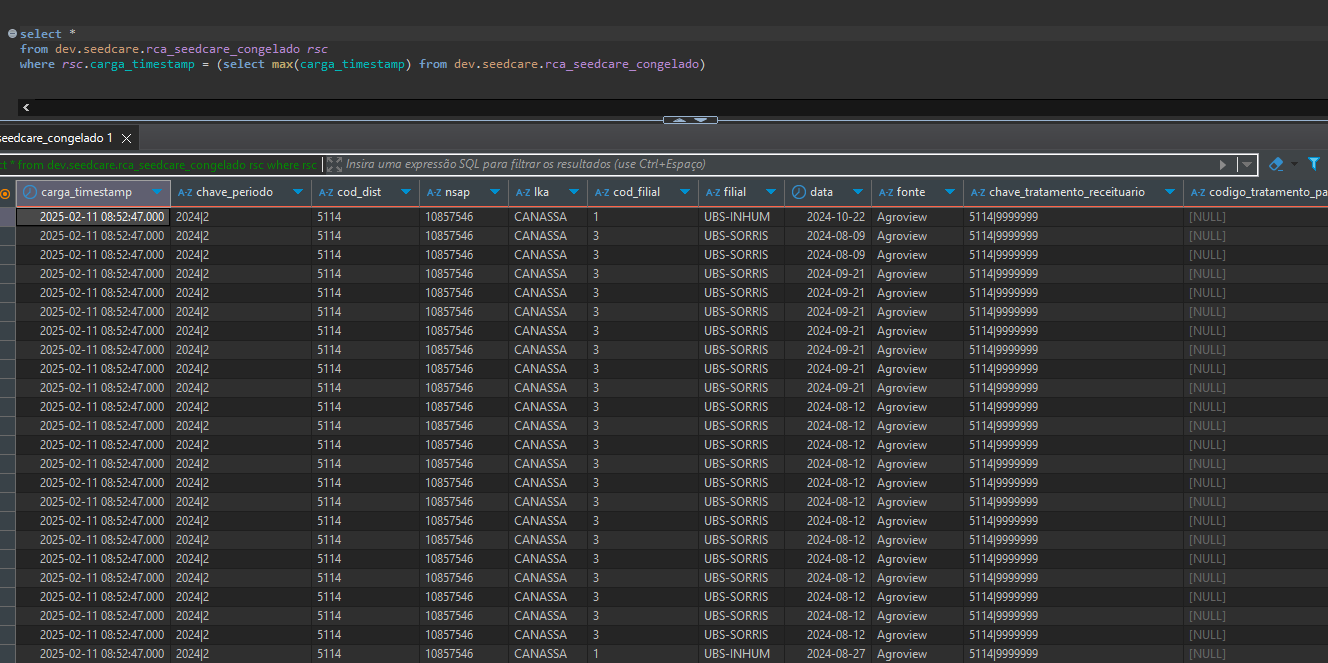
Task: Click A-Z type icon on filial column
Action: tap(713, 192)
